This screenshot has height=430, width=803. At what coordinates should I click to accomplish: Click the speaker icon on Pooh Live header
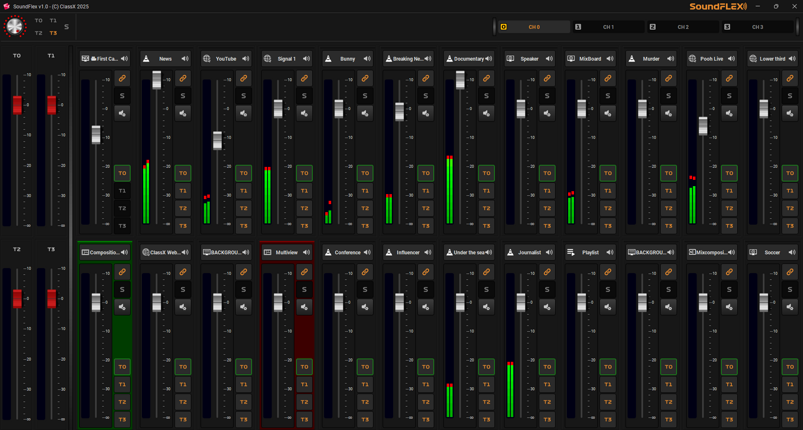tap(731, 59)
